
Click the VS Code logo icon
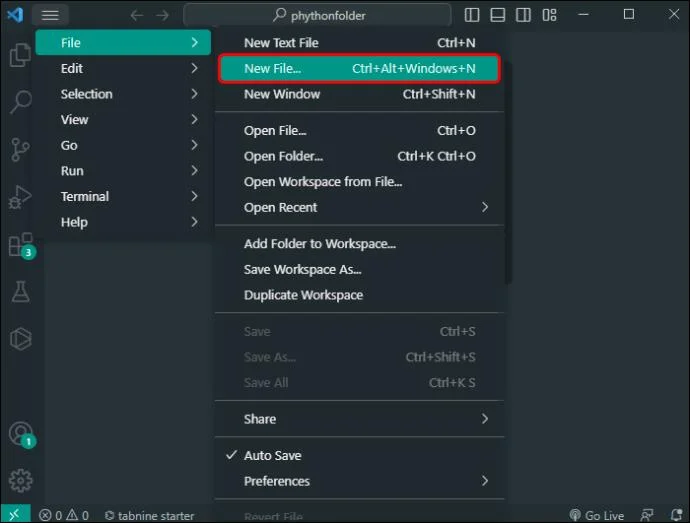(x=15, y=15)
